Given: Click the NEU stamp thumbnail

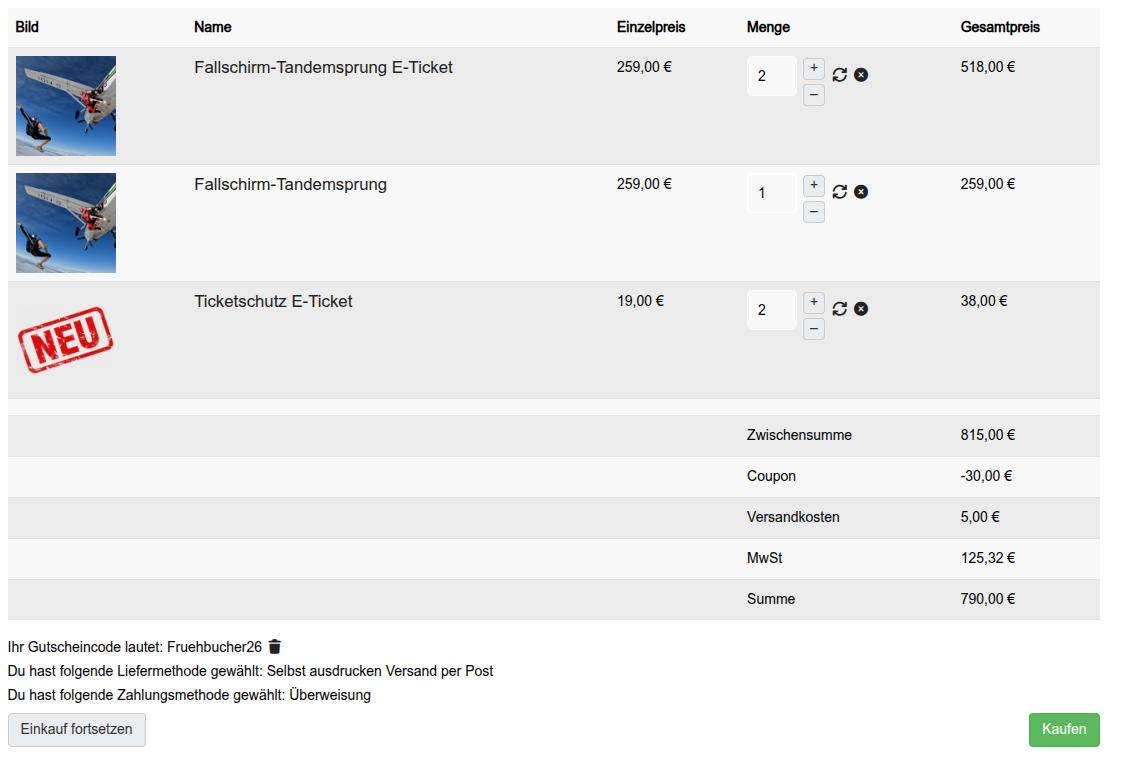Looking at the screenshot, I should pyautogui.click(x=66, y=340).
